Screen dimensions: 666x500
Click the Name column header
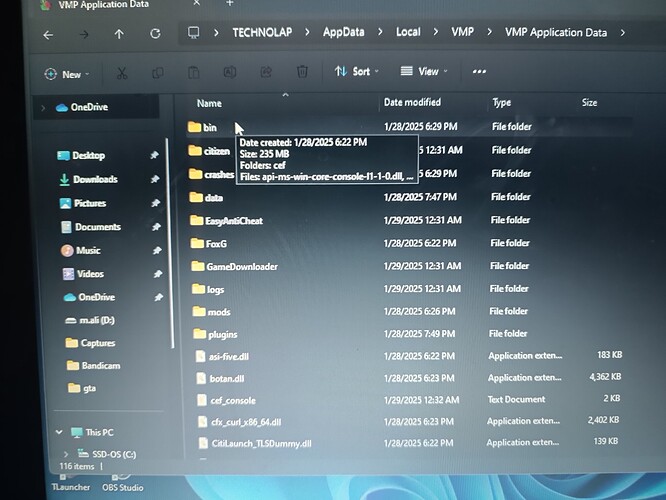pyautogui.click(x=209, y=103)
